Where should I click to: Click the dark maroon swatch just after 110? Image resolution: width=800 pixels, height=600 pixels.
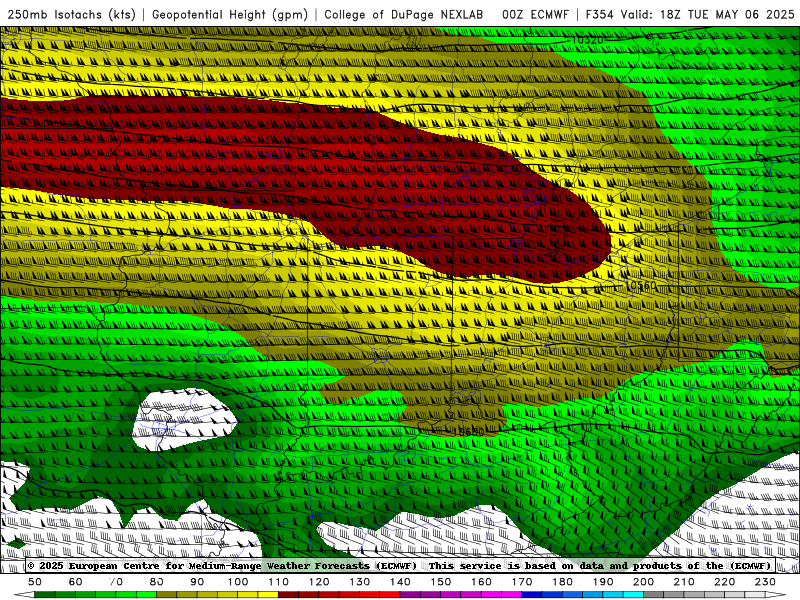point(289,595)
